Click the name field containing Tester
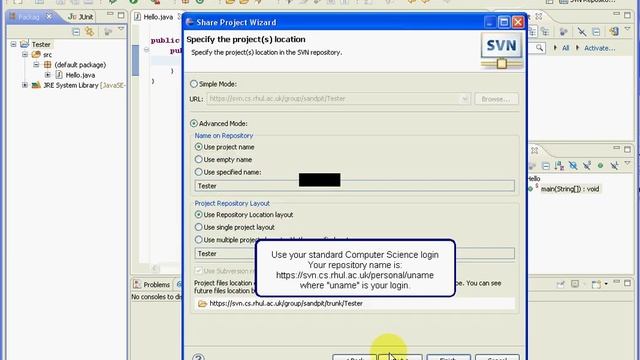 354,186
